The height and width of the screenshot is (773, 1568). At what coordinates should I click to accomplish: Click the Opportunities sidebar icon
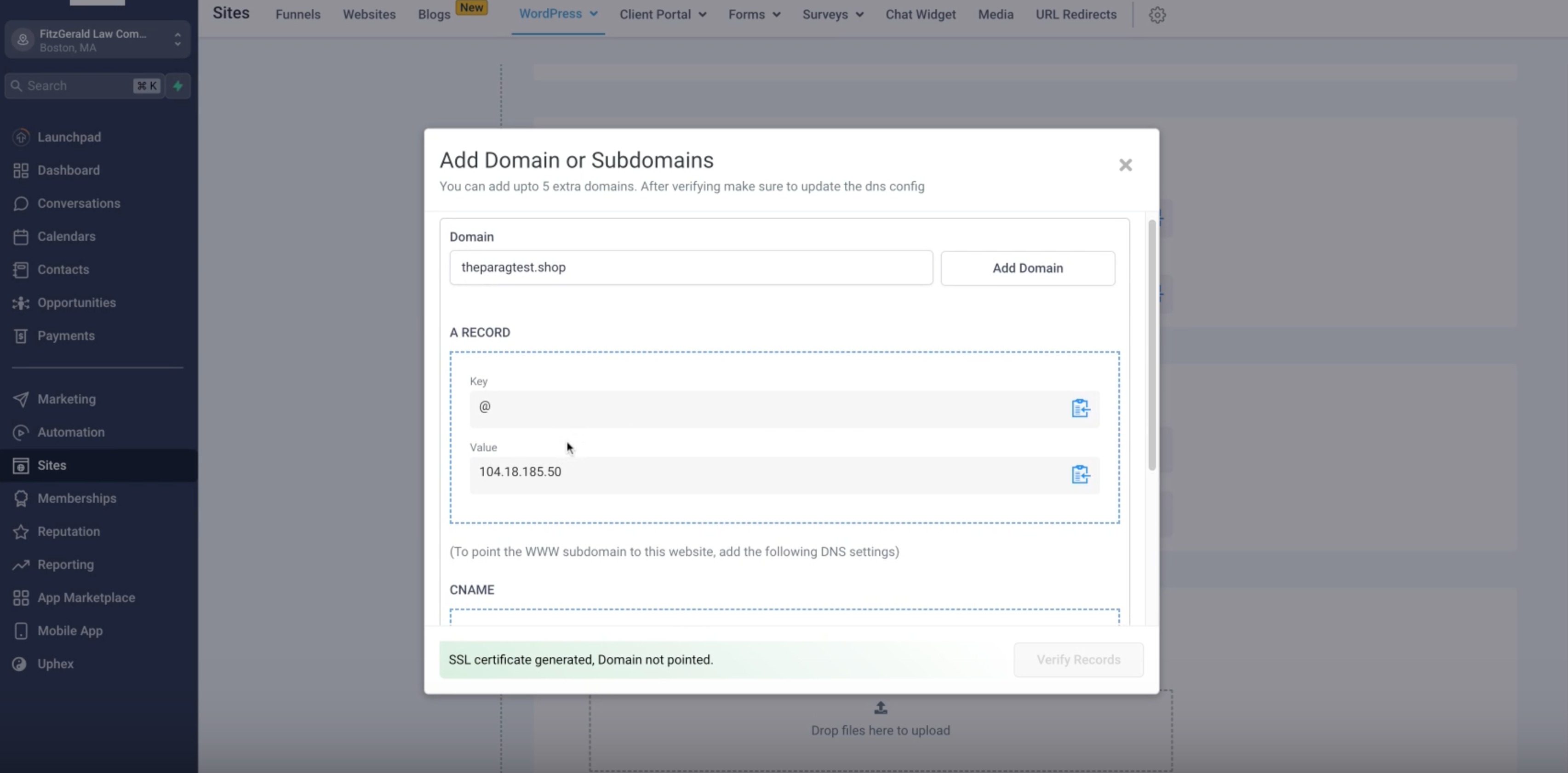(21, 303)
